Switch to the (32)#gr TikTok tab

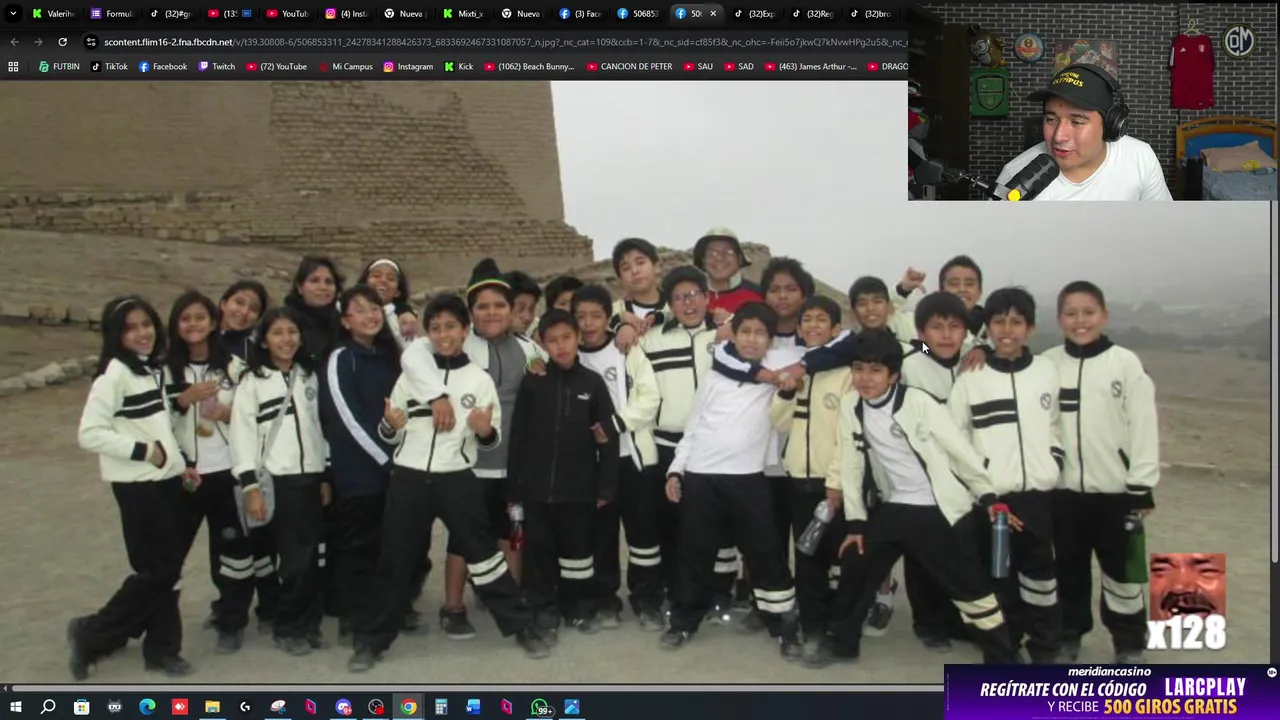170,14
